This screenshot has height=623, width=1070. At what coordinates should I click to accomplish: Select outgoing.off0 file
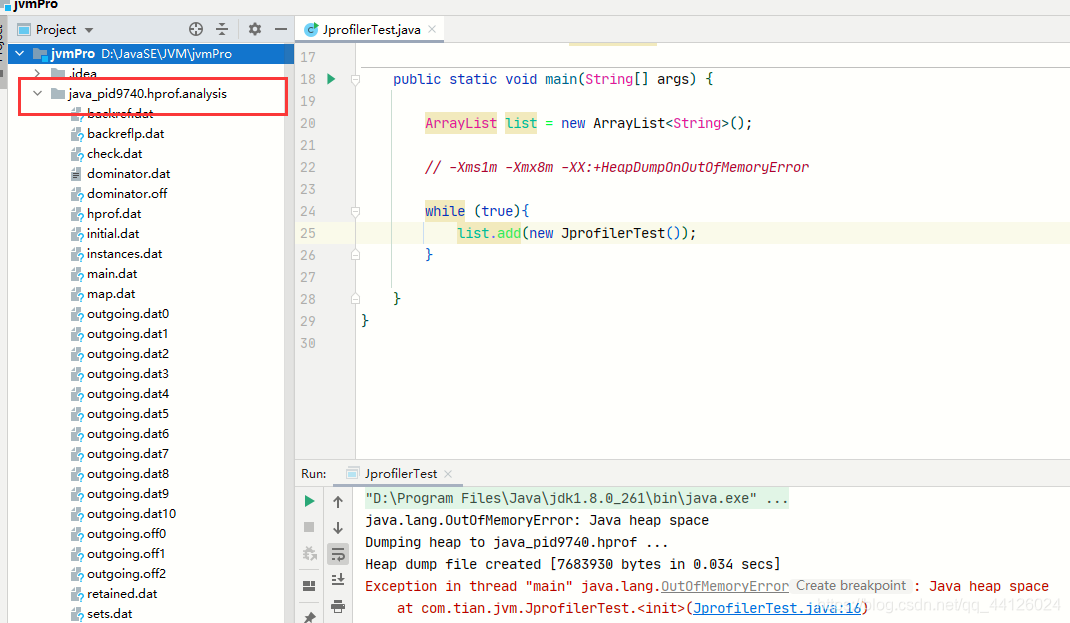click(126, 534)
